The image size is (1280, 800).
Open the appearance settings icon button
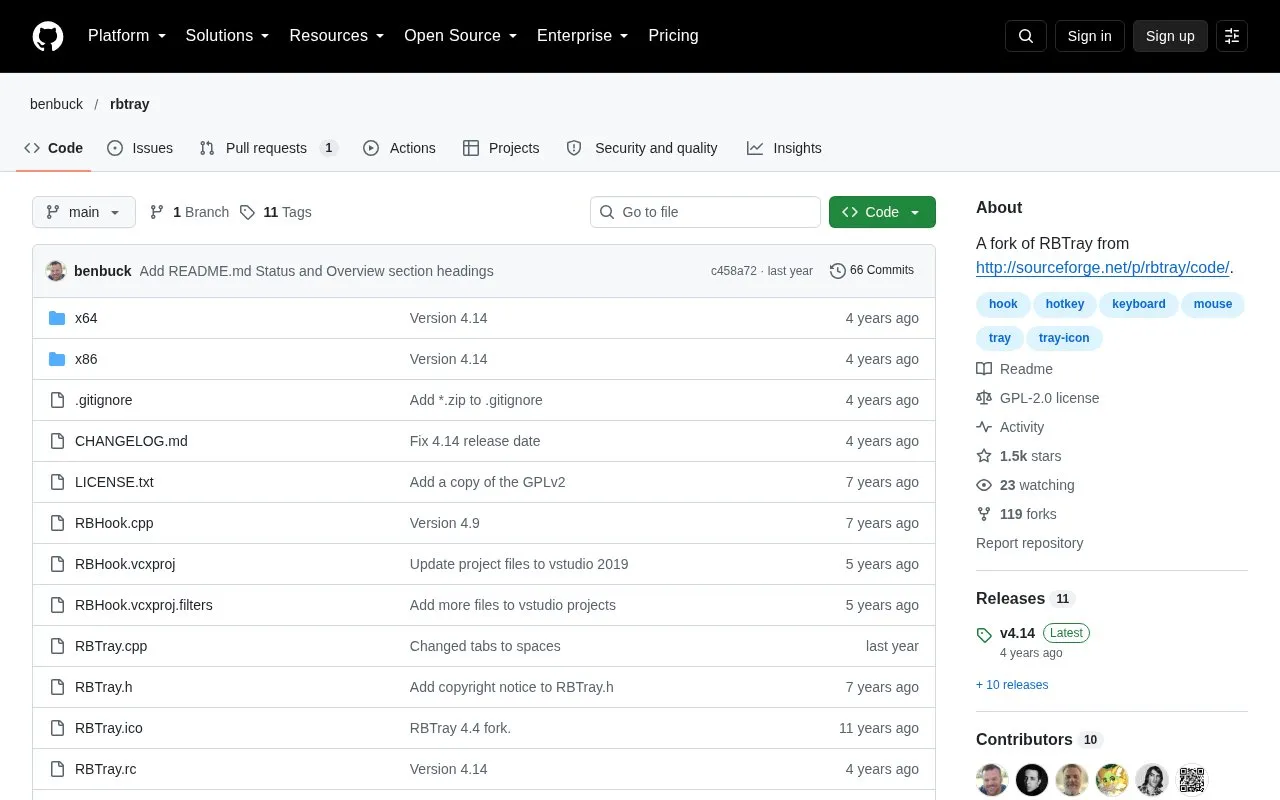[1232, 36]
